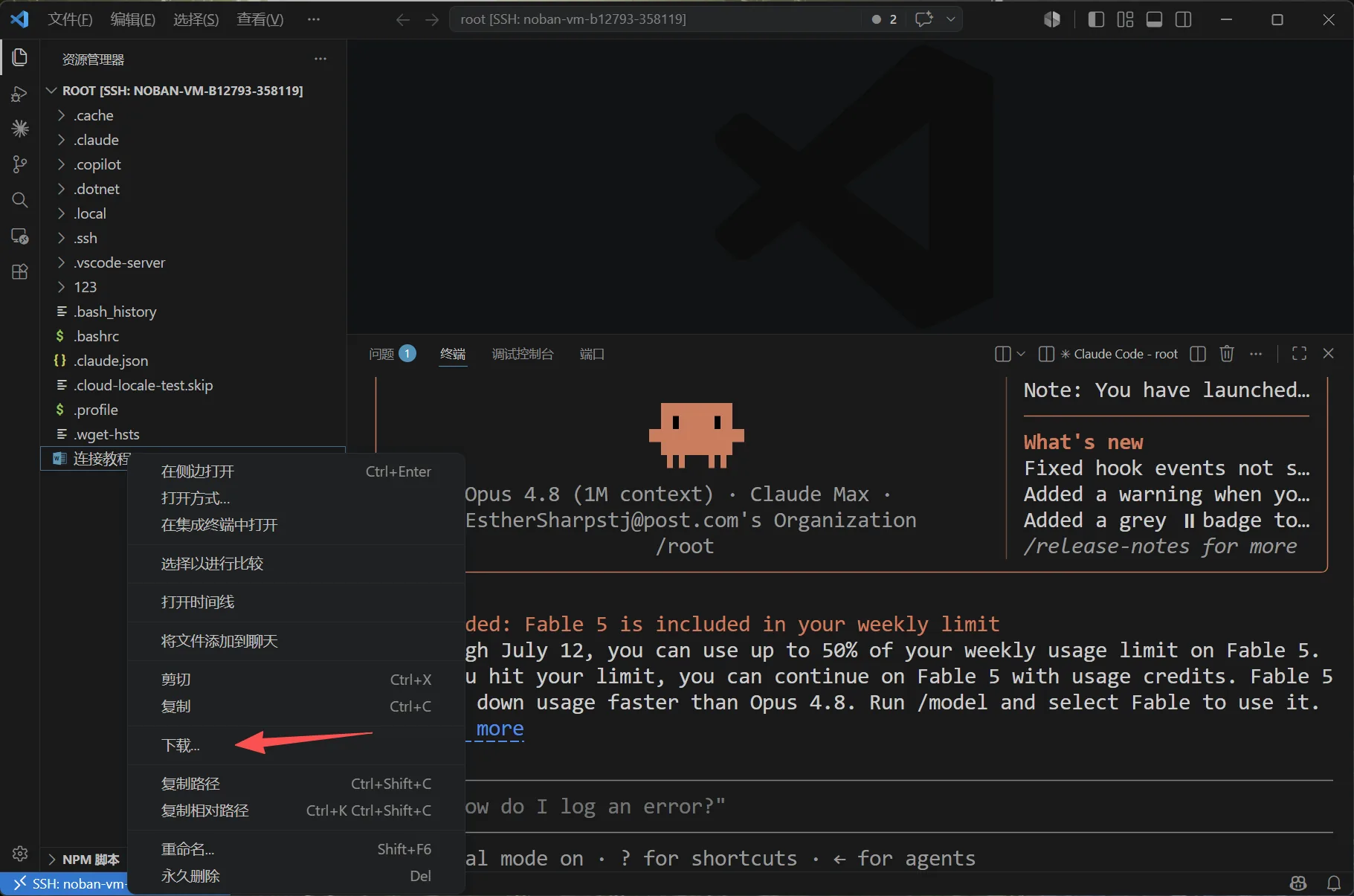Open the Claude Code sidebar icon
1354x896 pixels.
click(20, 129)
